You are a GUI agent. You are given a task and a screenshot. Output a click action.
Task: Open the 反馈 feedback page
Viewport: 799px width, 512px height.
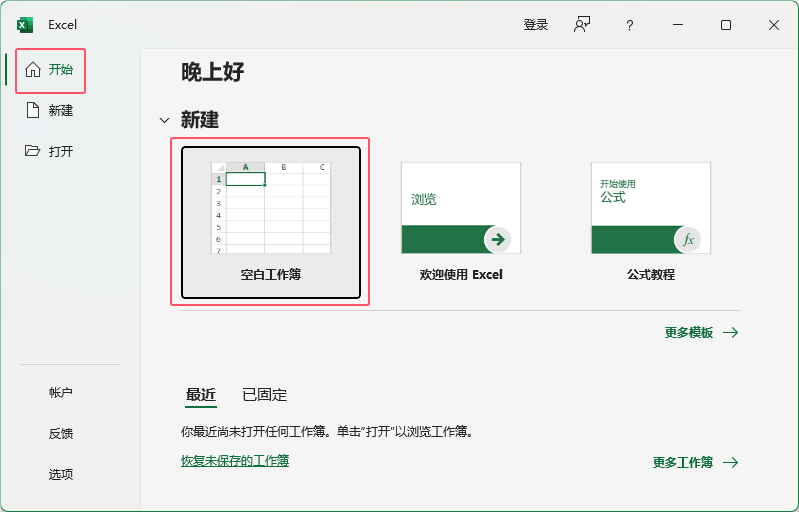click(61, 433)
